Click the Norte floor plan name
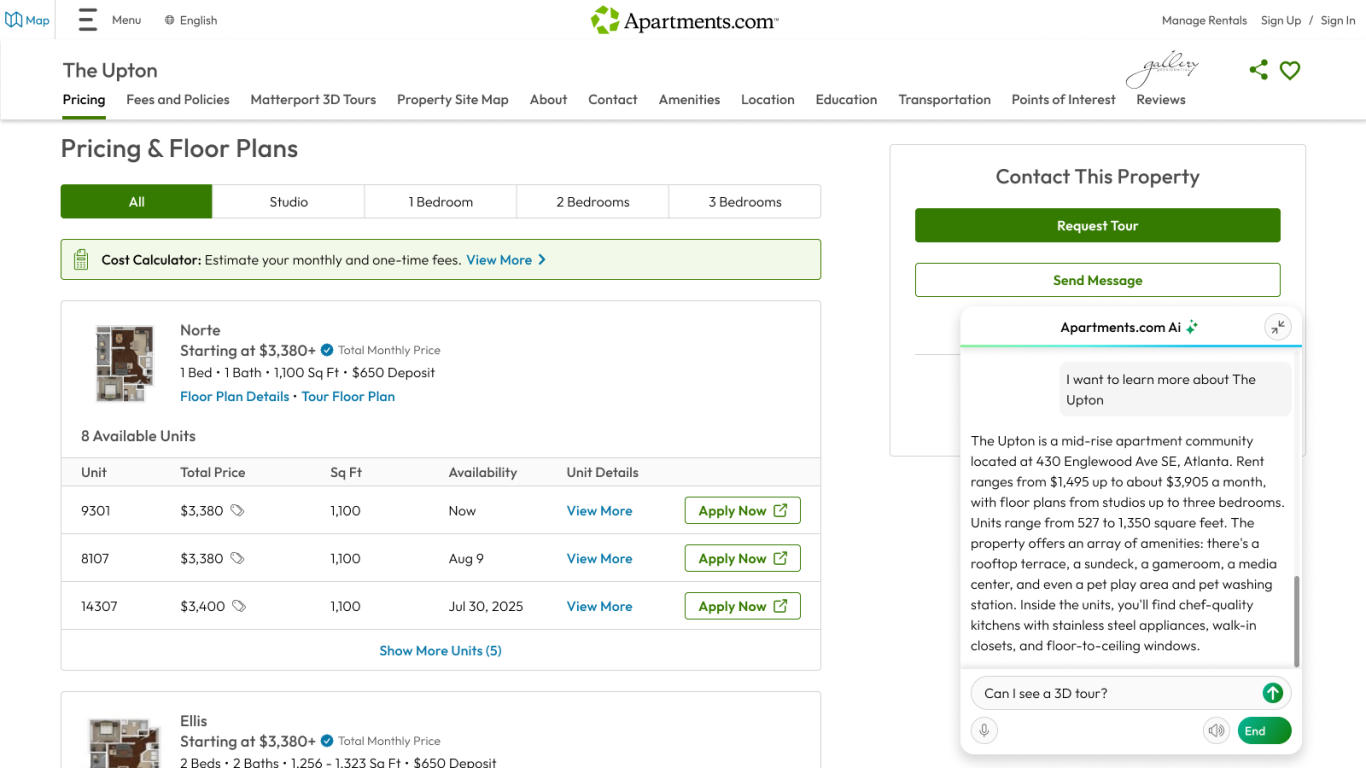The width and height of the screenshot is (1366, 768). click(x=200, y=330)
